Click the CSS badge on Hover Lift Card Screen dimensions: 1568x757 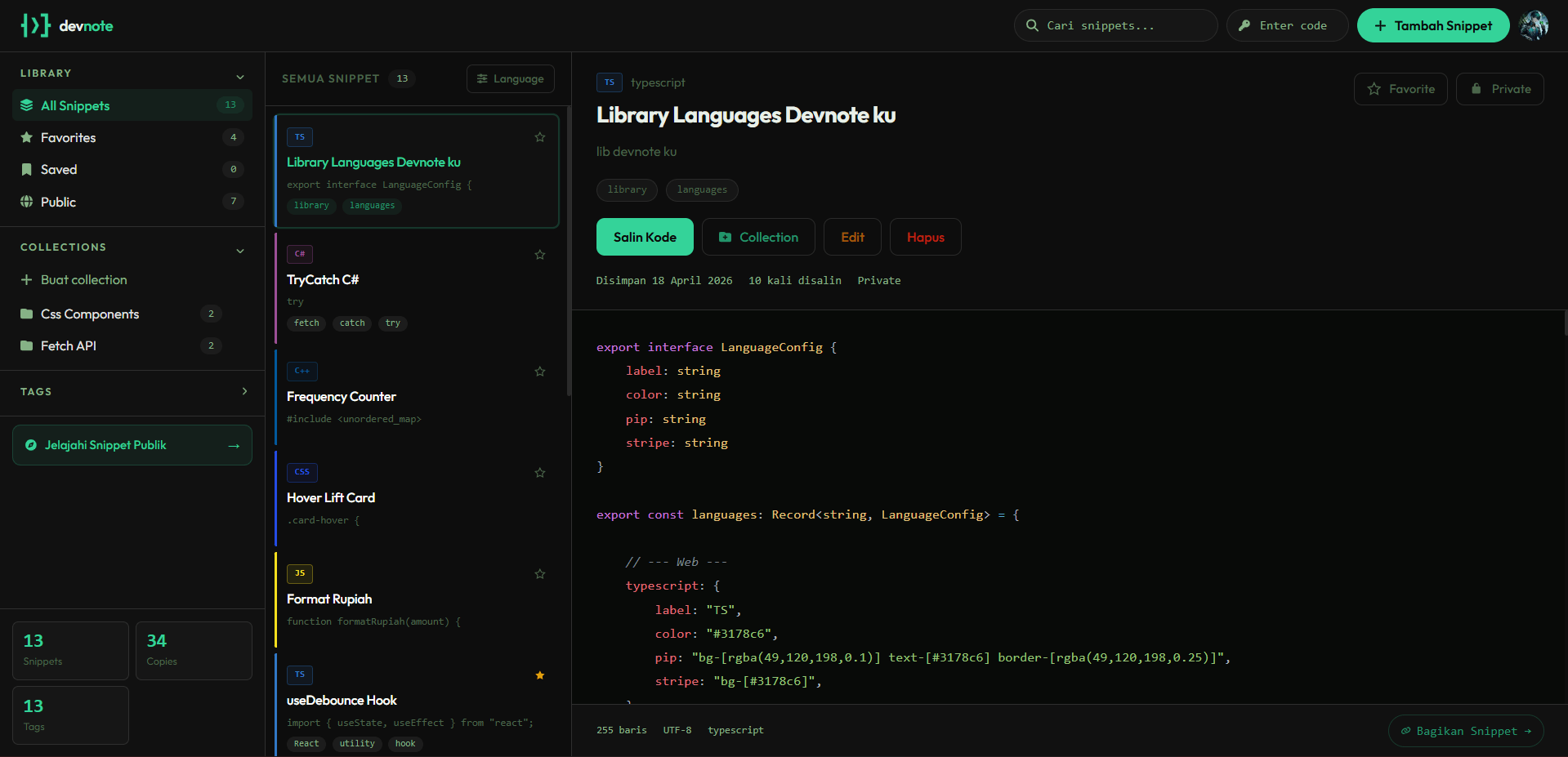click(302, 472)
